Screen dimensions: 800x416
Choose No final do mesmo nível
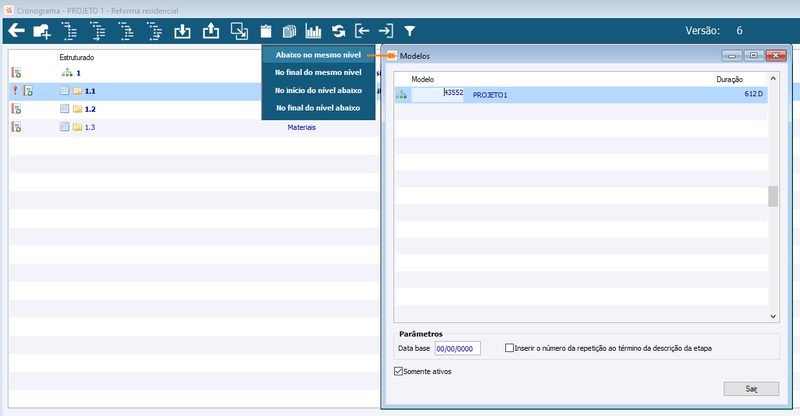[318, 72]
